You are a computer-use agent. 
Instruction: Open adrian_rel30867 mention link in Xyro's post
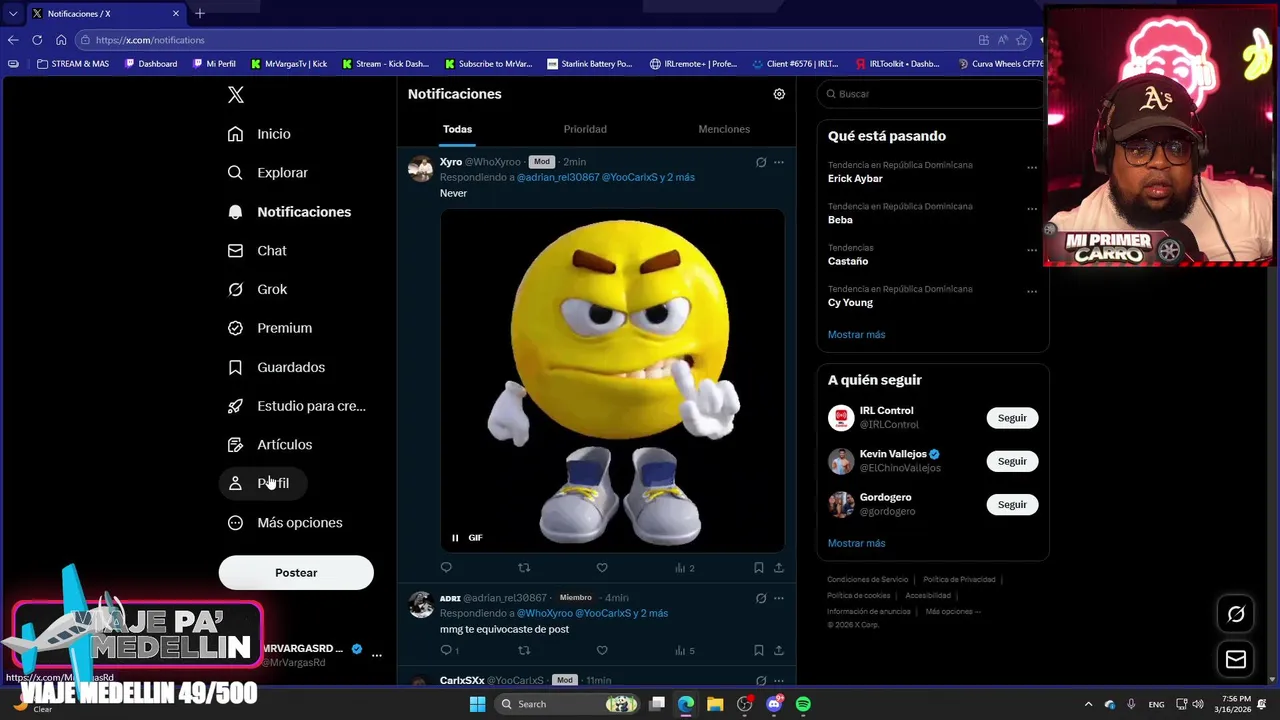pyautogui.click(x=558, y=177)
